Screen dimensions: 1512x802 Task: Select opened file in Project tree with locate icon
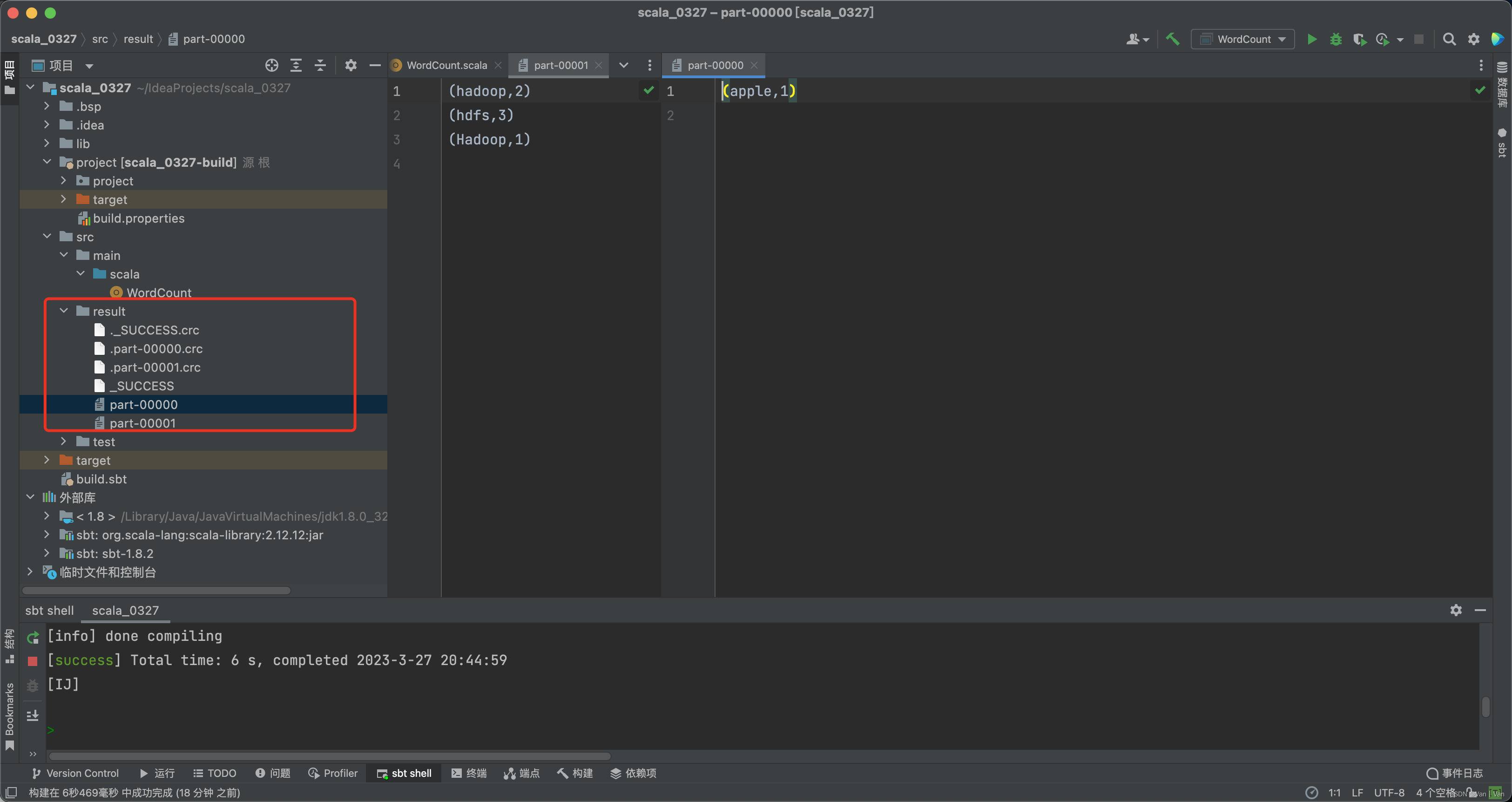[x=271, y=65]
